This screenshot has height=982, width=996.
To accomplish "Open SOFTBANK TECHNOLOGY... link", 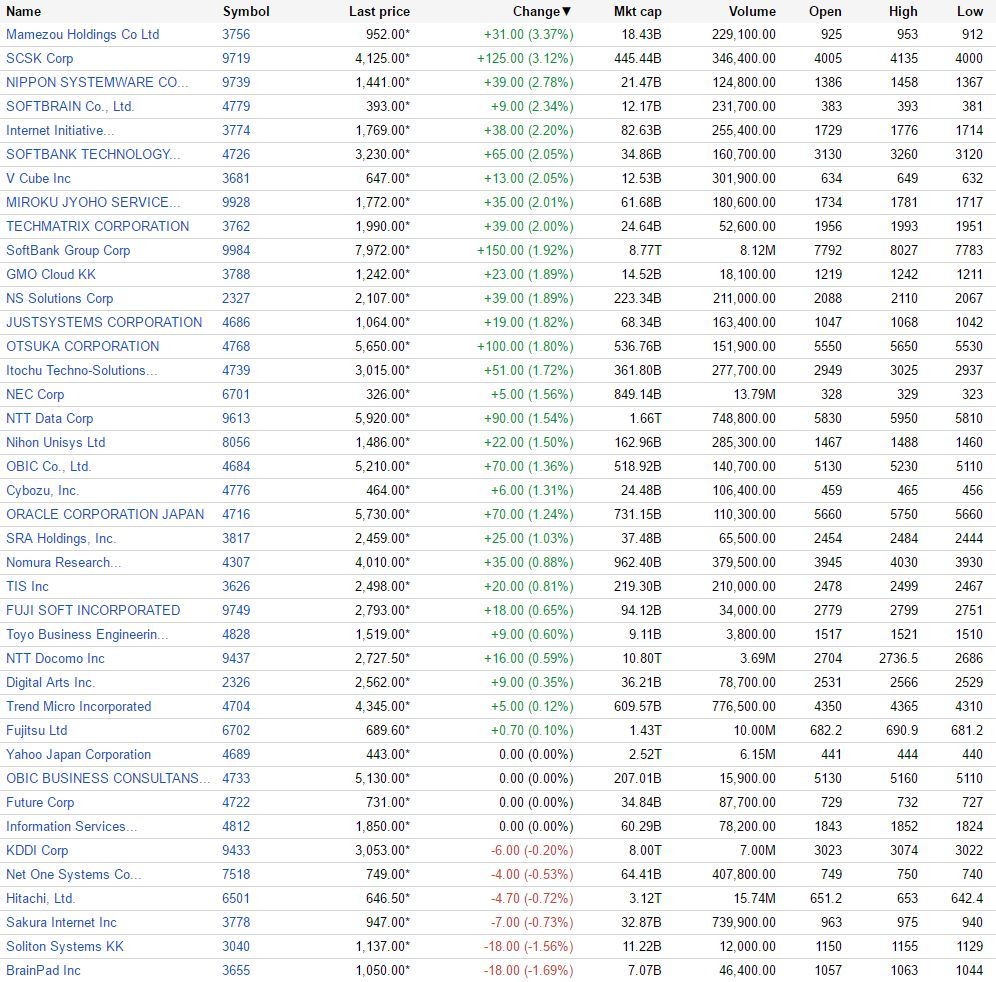I will click(93, 154).
